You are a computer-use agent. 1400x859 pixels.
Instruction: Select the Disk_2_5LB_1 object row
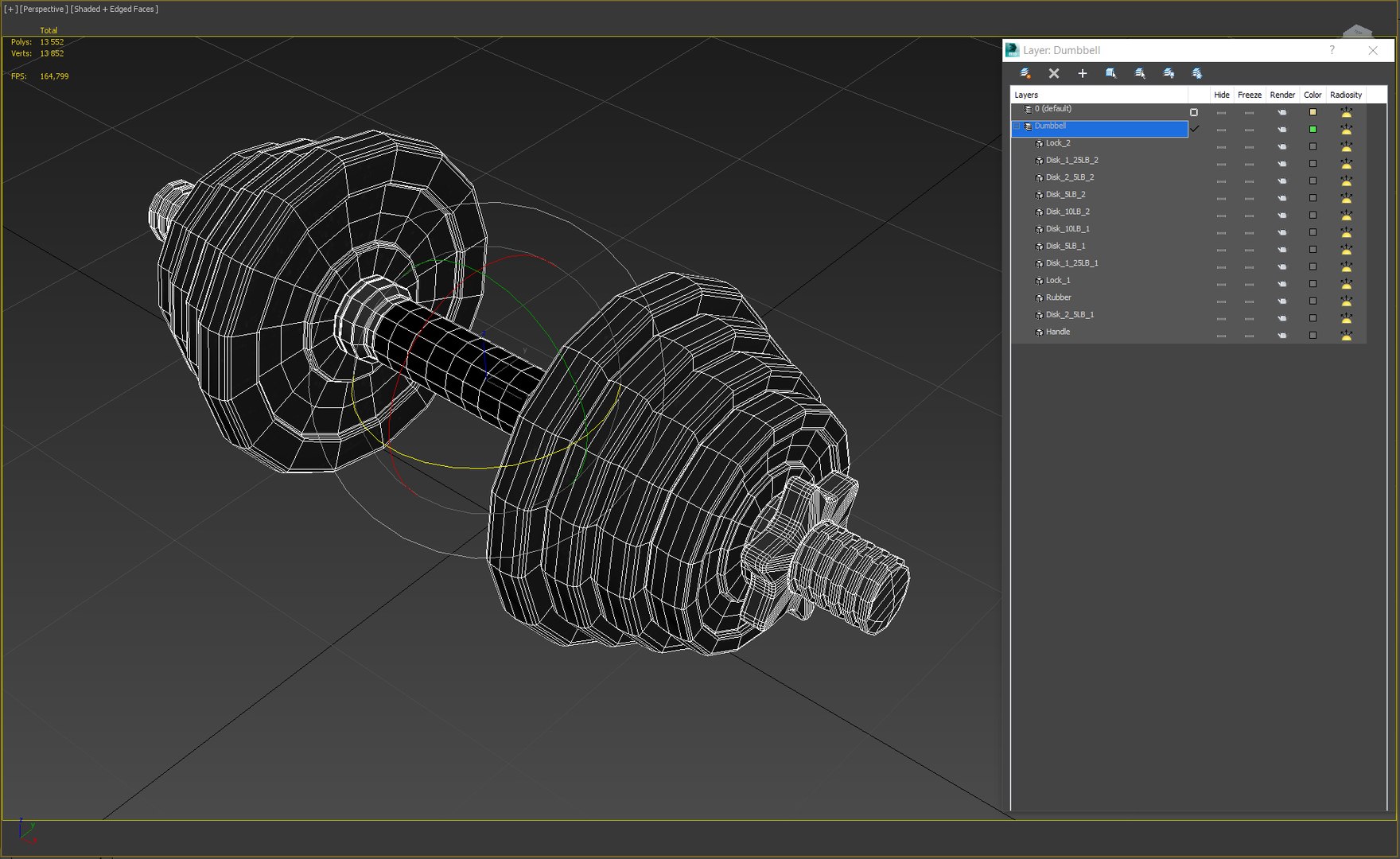[x=1069, y=315]
